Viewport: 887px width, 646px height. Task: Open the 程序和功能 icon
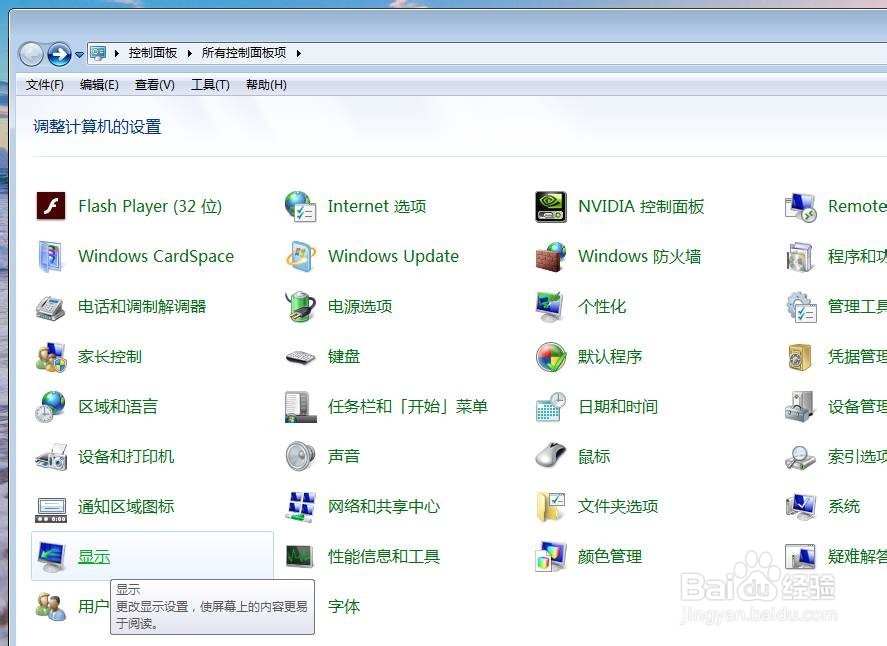[x=801, y=257]
